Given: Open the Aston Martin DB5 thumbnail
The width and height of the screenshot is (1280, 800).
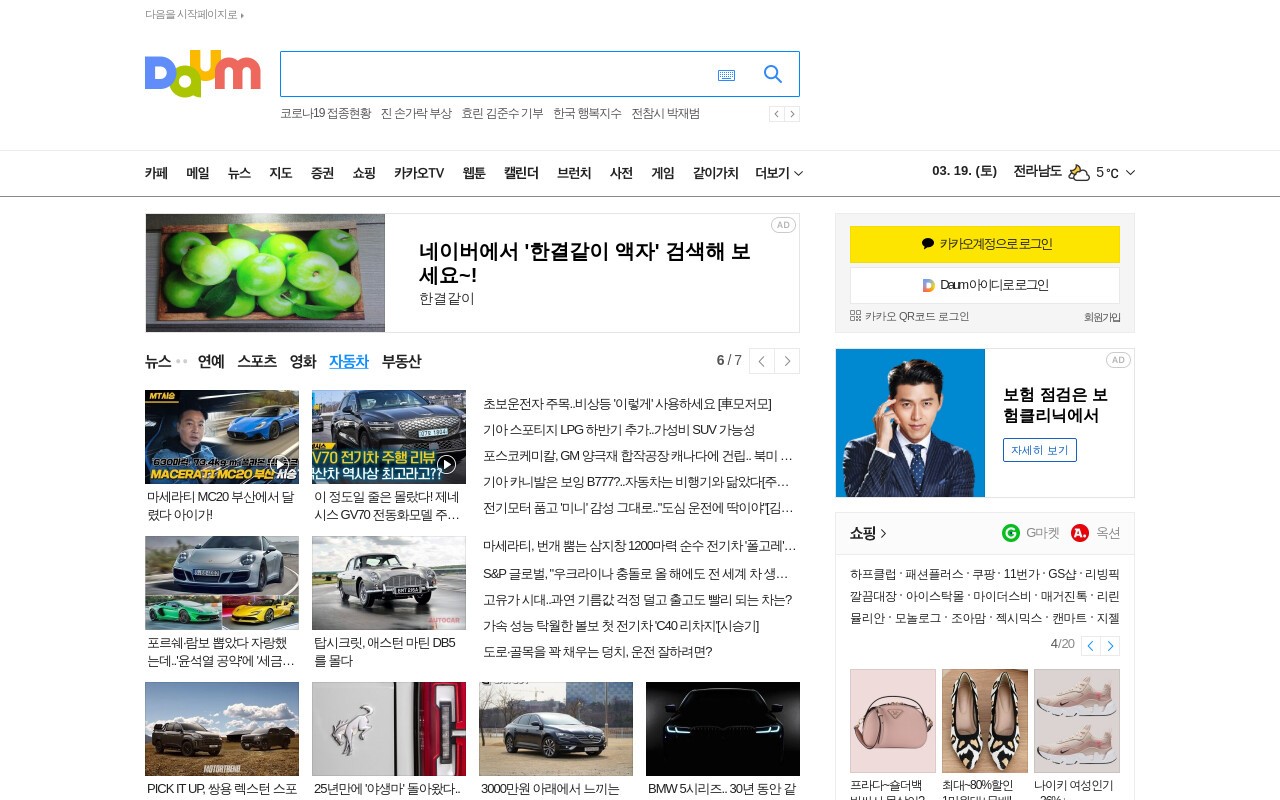Looking at the screenshot, I should (x=389, y=583).
